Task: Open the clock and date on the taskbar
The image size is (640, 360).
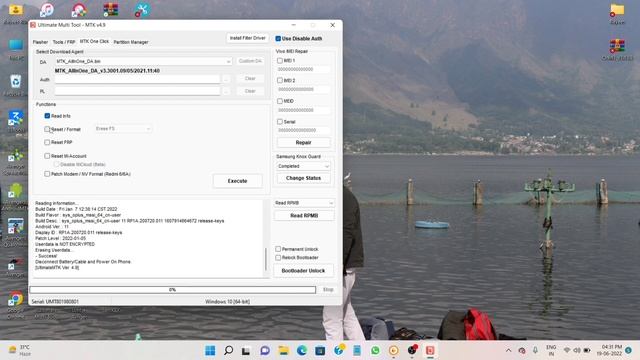Action: pyautogui.click(x=609, y=350)
